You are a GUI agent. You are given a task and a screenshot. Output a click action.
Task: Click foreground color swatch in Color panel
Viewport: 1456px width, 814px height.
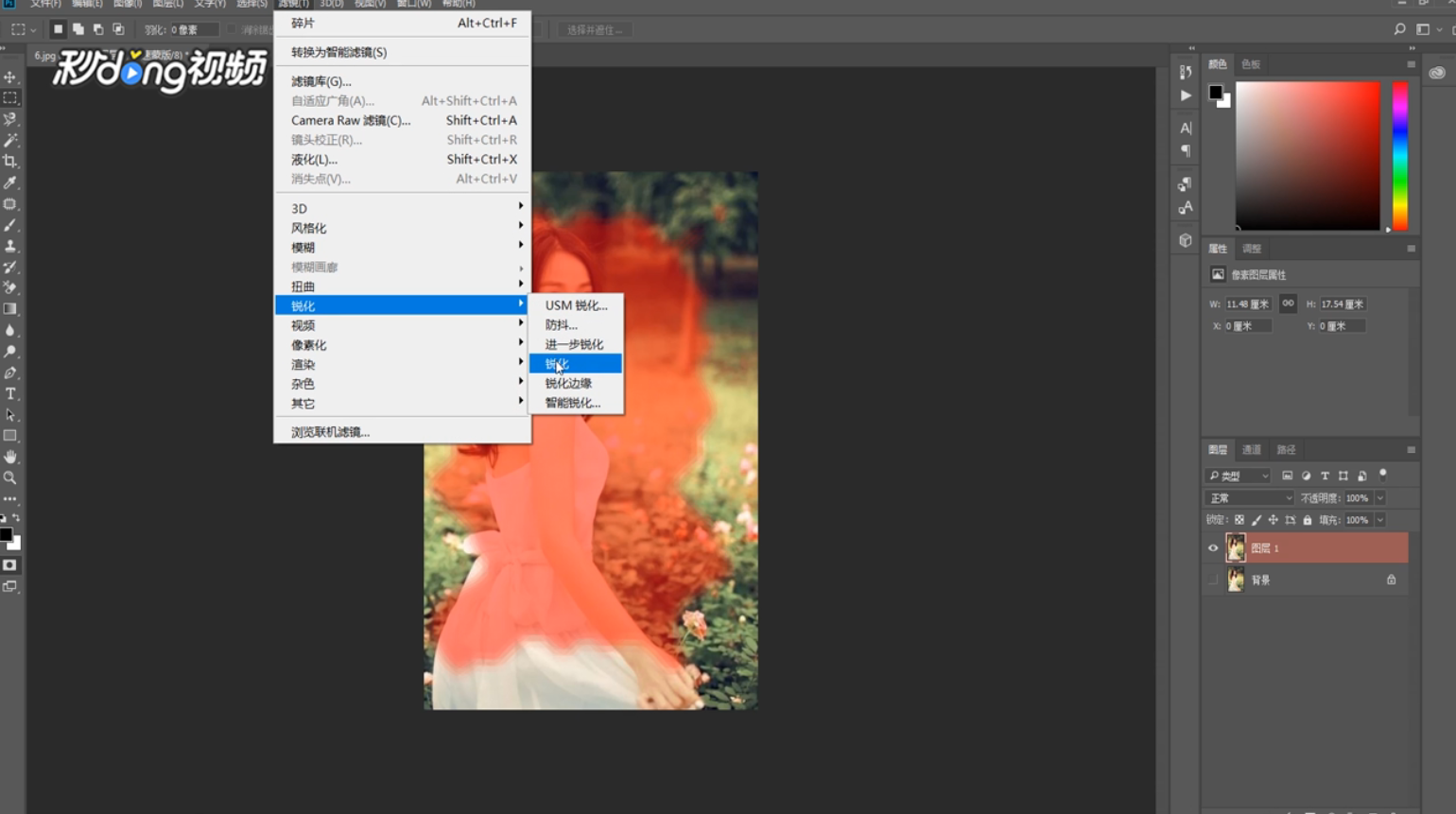1216,92
